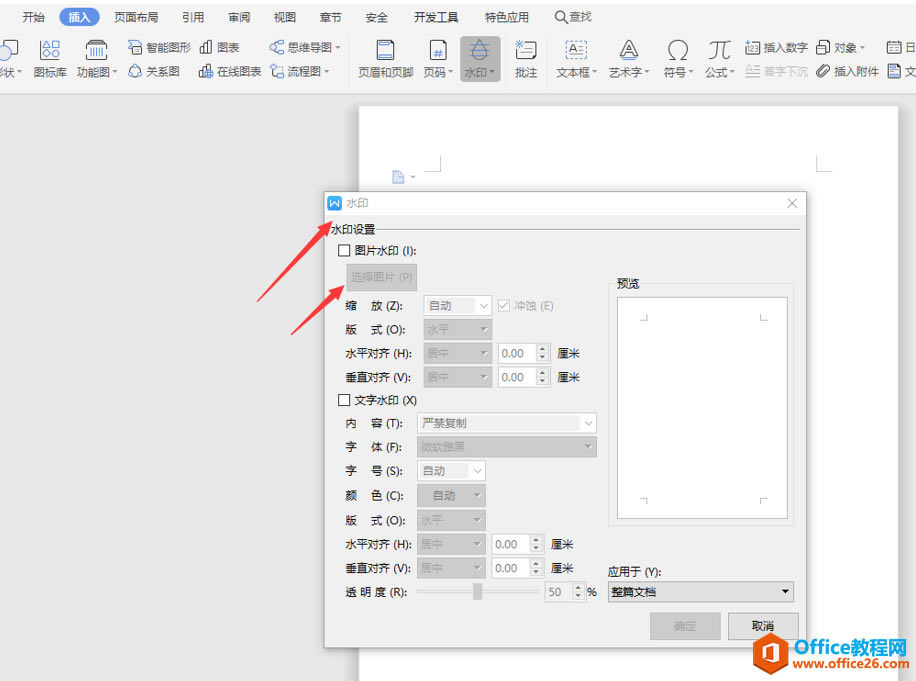Viewport: 916px width, 681px height.
Task: Switch to the 安全 tab
Action: (377, 17)
